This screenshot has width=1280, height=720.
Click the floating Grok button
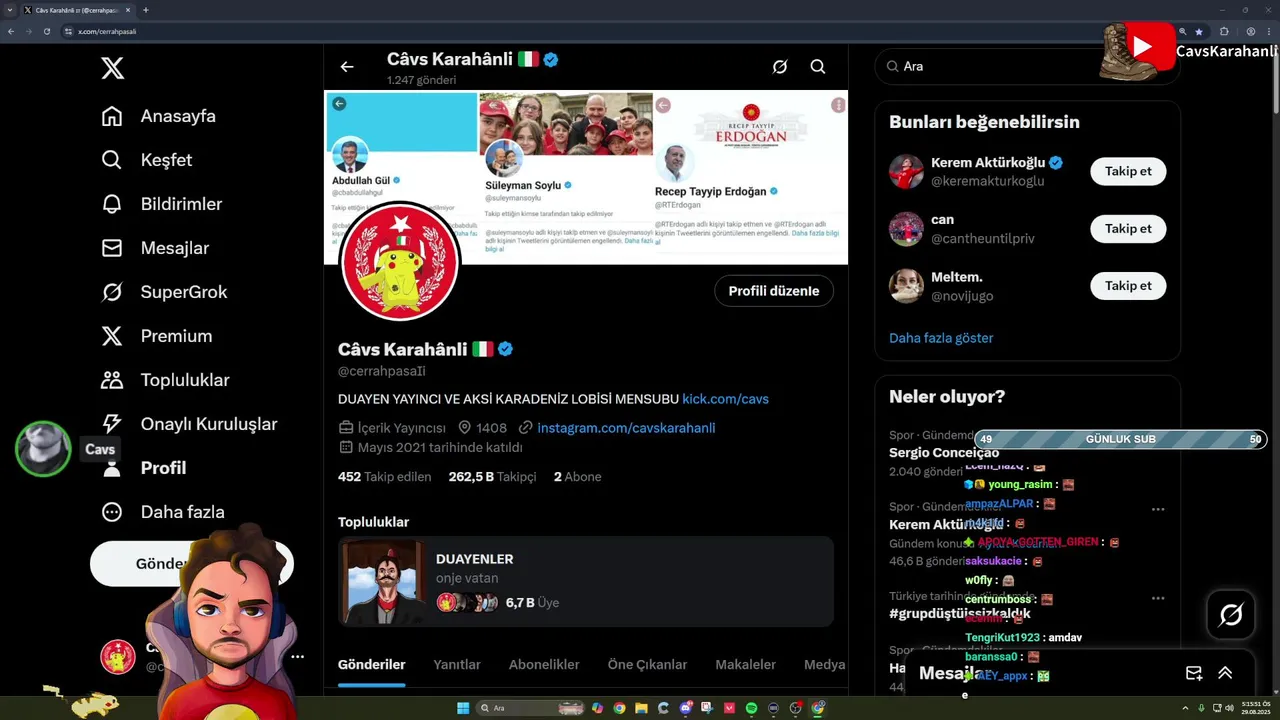pos(1231,615)
